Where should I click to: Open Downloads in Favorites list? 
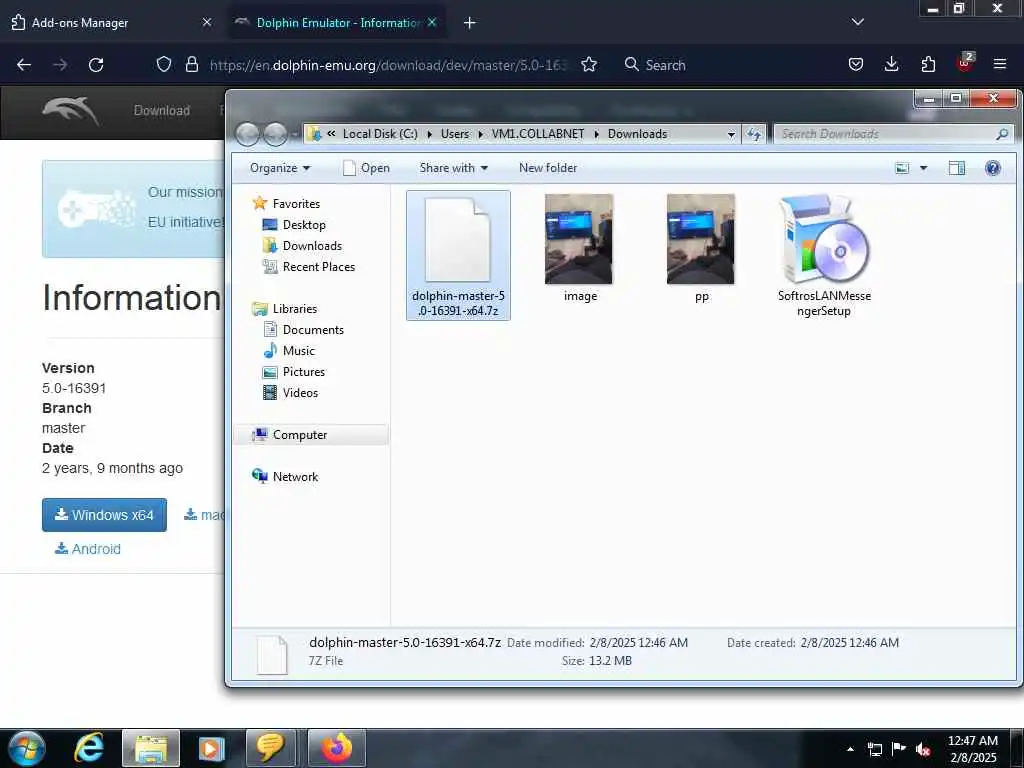coord(312,246)
